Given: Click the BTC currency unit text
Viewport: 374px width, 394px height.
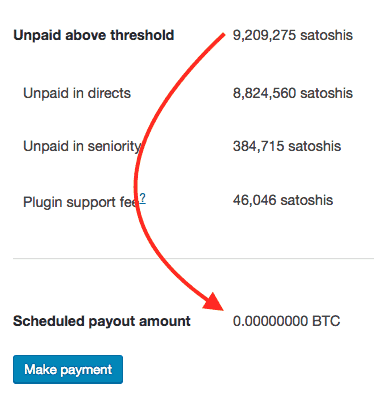Looking at the screenshot, I should click(326, 321).
